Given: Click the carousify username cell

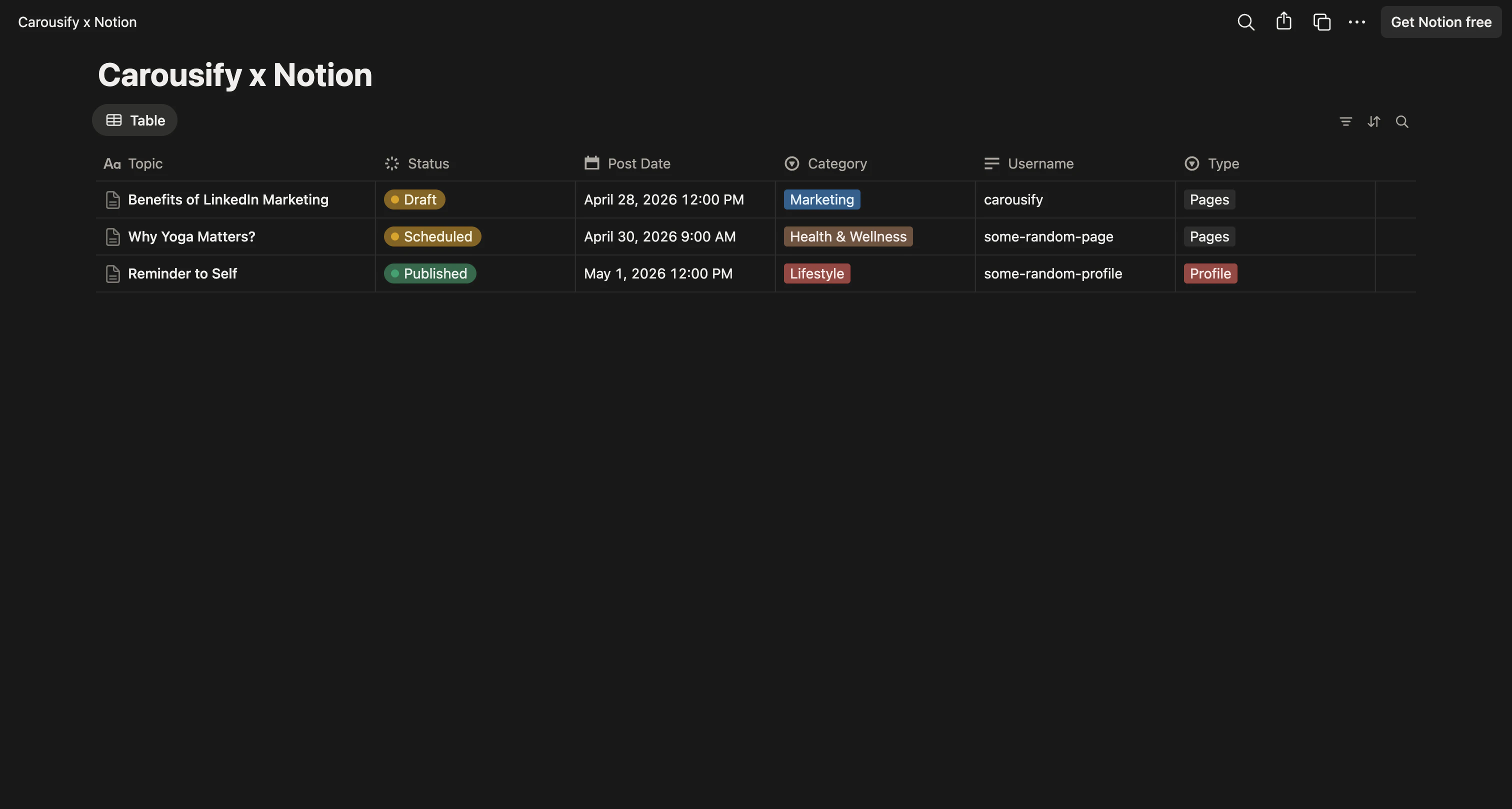Looking at the screenshot, I should click(1075, 199).
